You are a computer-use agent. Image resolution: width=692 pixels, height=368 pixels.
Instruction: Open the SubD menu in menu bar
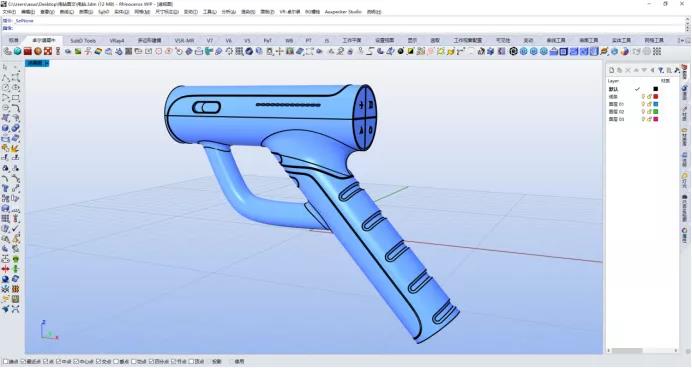click(103, 12)
